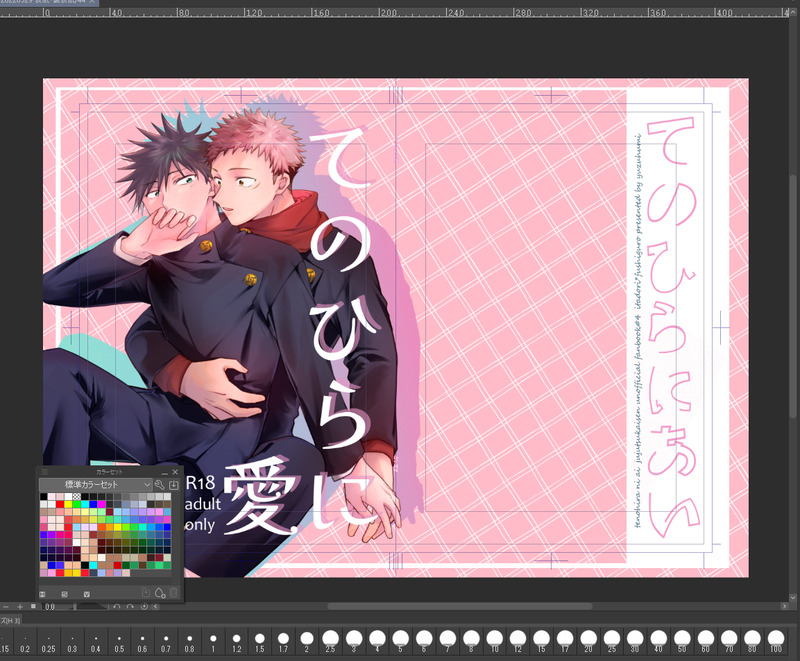Select brush size 30

coord(635,642)
